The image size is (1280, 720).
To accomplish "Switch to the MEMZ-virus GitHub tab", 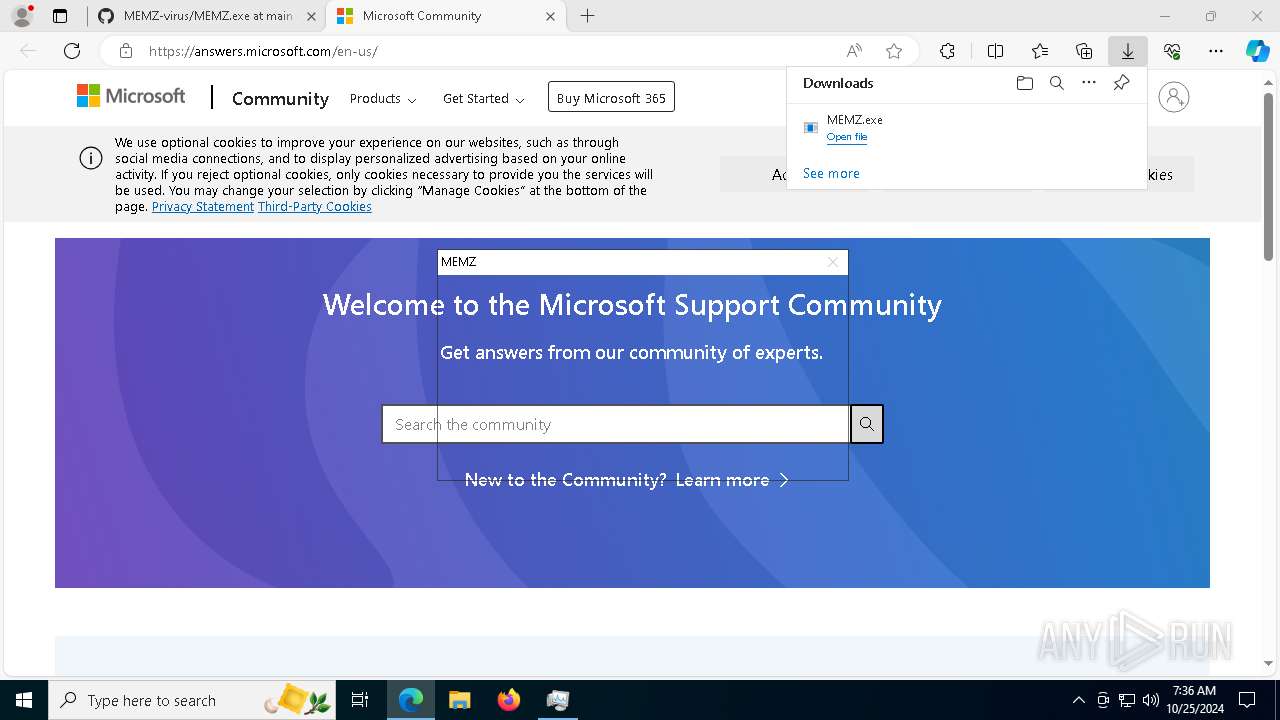I will point(208,16).
